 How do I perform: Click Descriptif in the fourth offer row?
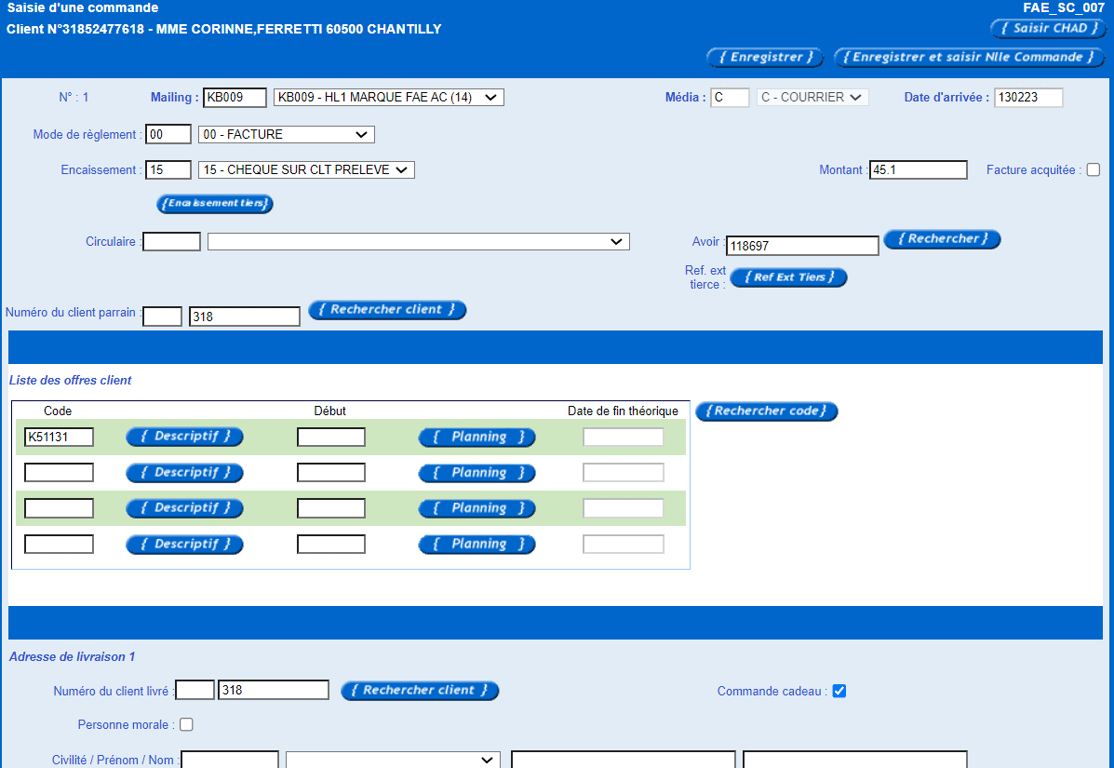tap(185, 544)
